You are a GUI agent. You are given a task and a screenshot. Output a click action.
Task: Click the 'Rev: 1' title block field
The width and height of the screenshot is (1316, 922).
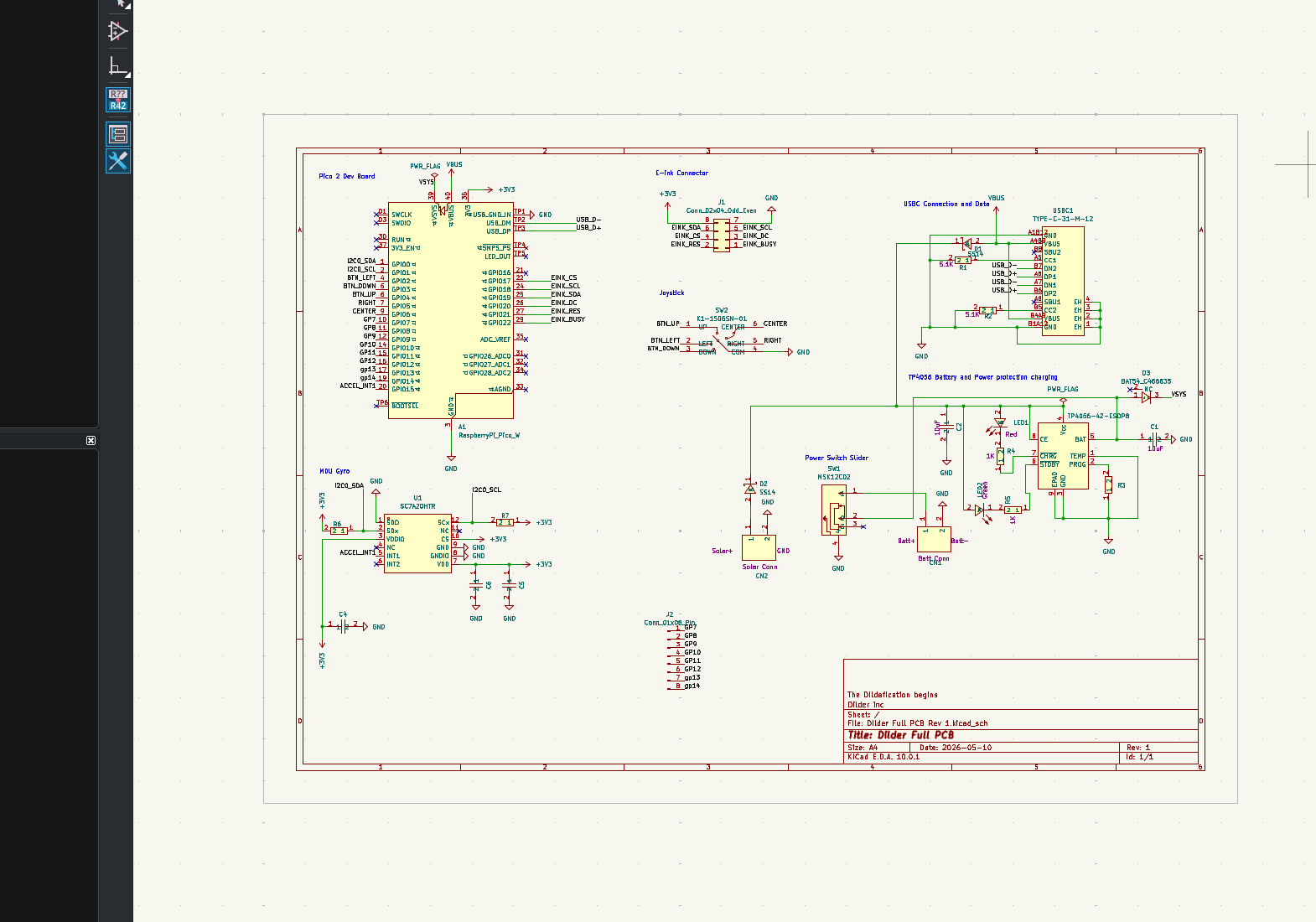pyautogui.click(x=1137, y=747)
